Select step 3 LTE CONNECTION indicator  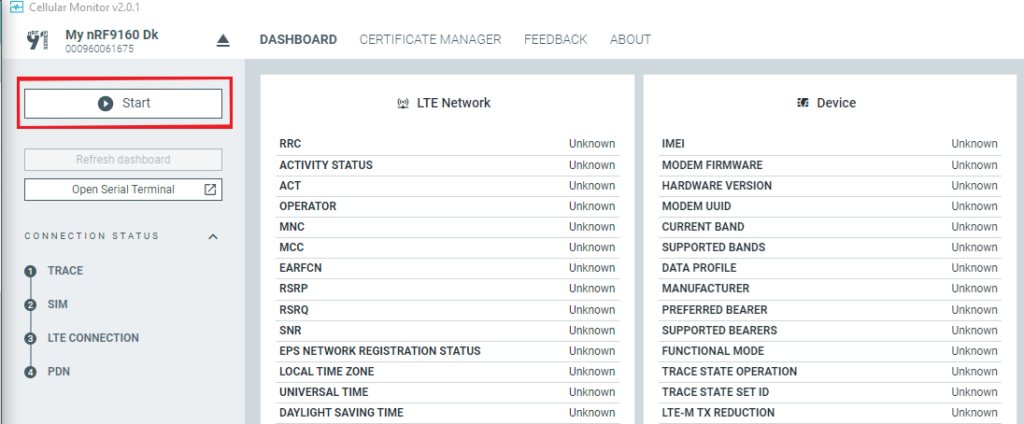30,339
